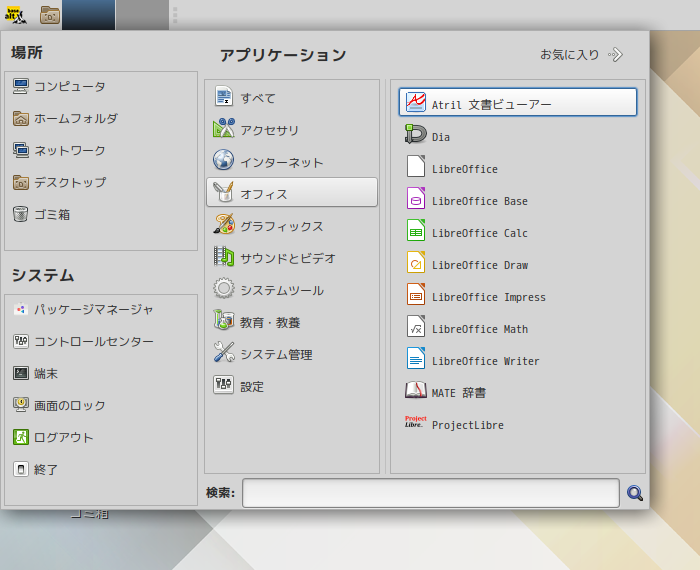Select インターネット internet category
Image resolution: width=700 pixels, height=570 pixels.
tap(292, 161)
